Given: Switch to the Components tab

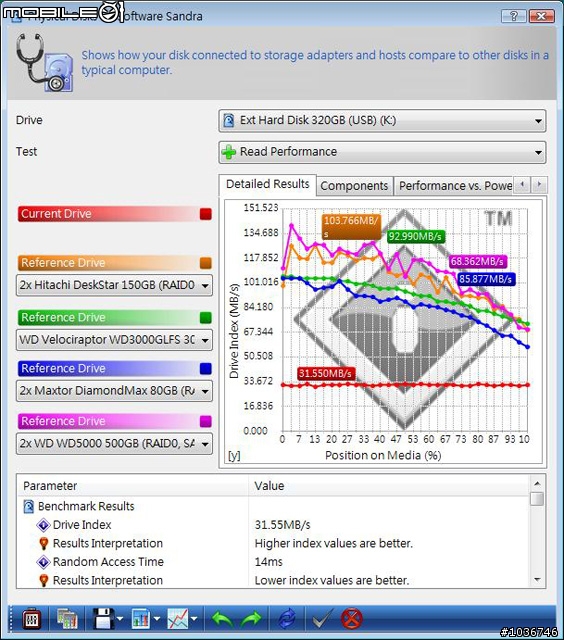Looking at the screenshot, I should (x=354, y=186).
